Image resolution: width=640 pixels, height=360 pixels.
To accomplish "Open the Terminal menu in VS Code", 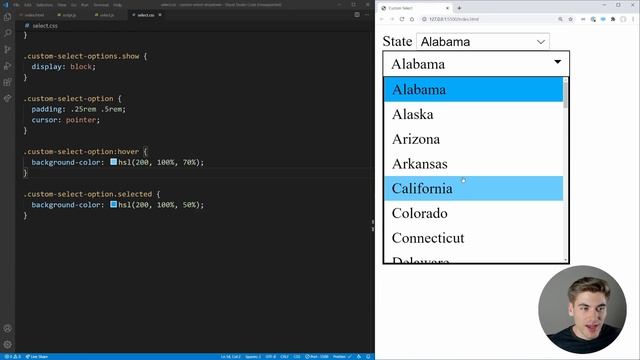I will tap(101, 5).
